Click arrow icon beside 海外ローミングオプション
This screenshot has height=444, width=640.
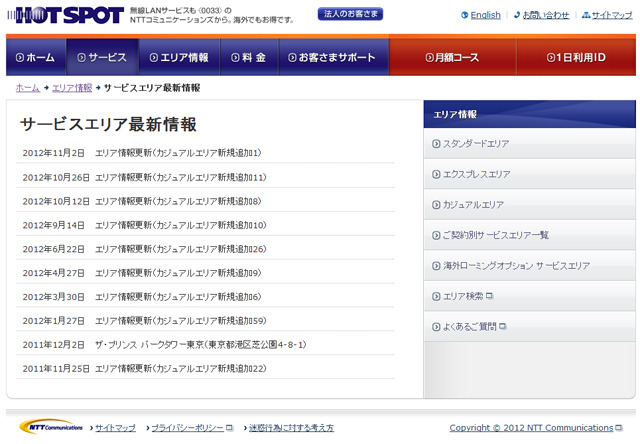coord(436,266)
